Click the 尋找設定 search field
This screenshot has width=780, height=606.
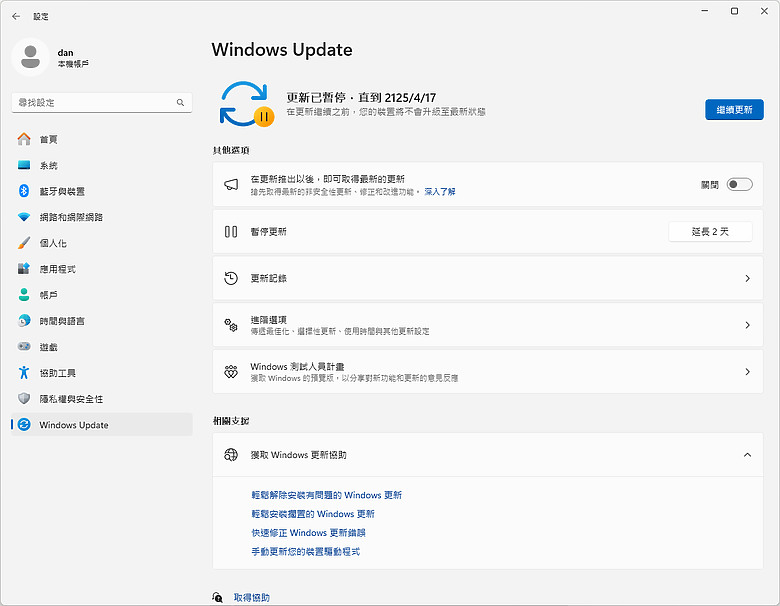(101, 102)
